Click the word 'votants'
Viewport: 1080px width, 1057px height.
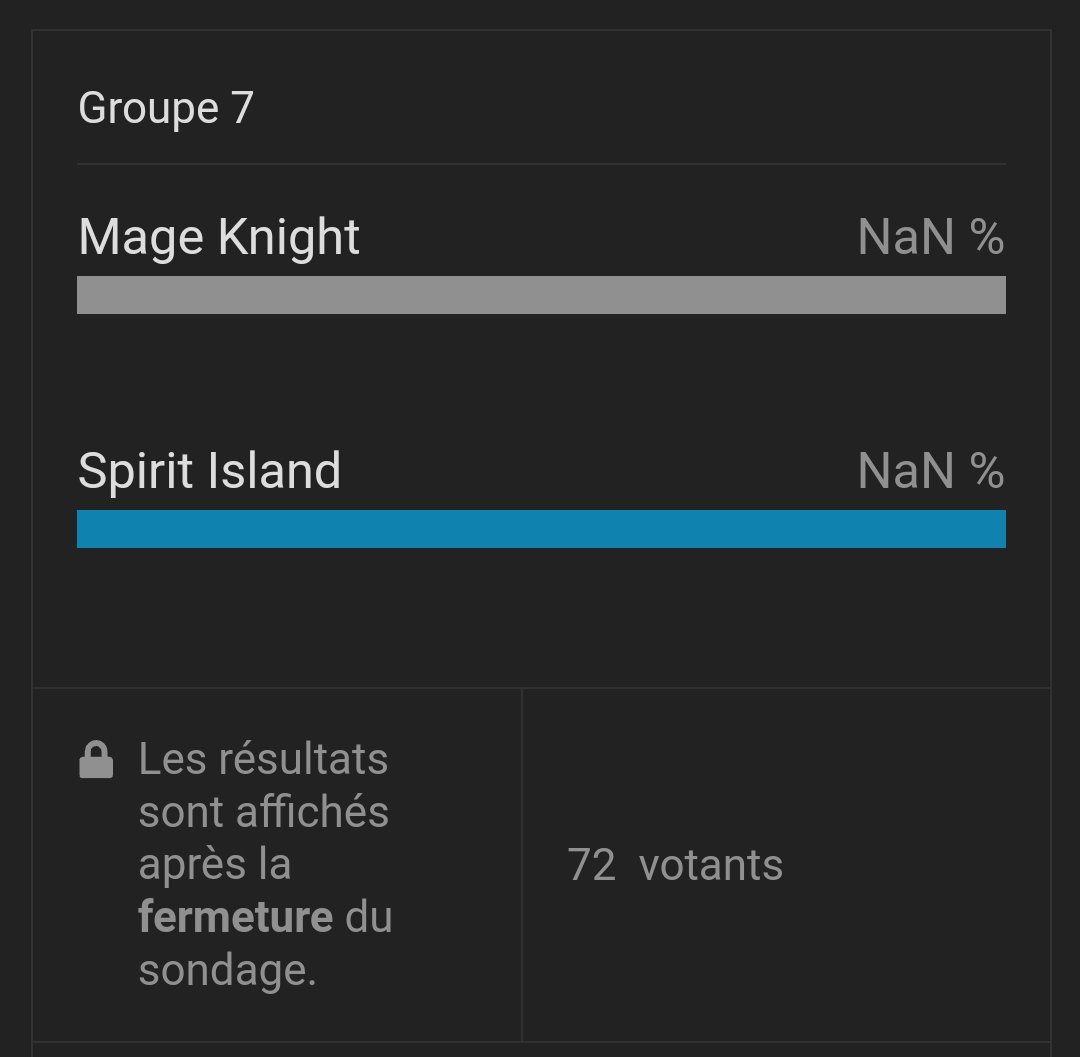[x=711, y=866]
